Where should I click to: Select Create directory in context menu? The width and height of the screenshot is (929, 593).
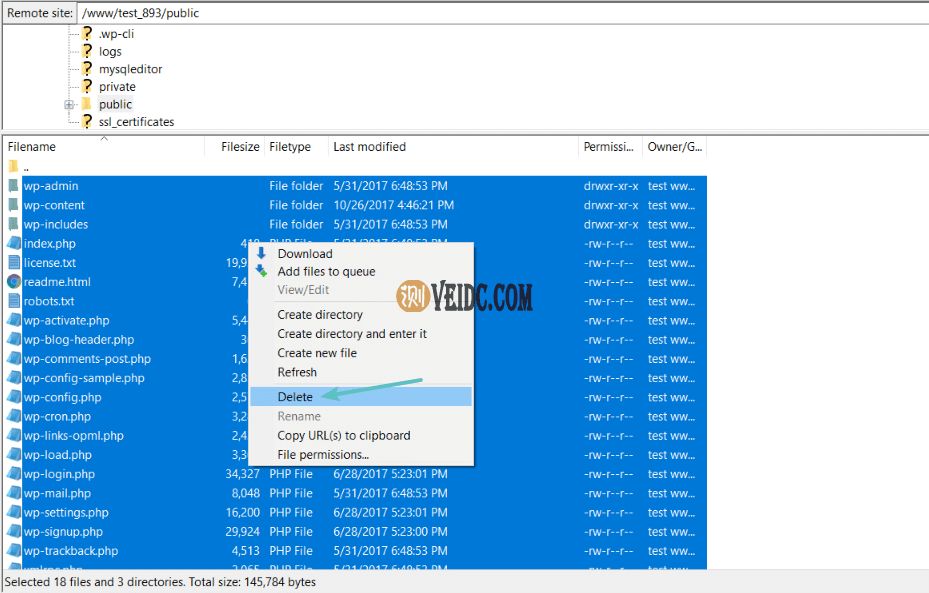[x=320, y=315]
